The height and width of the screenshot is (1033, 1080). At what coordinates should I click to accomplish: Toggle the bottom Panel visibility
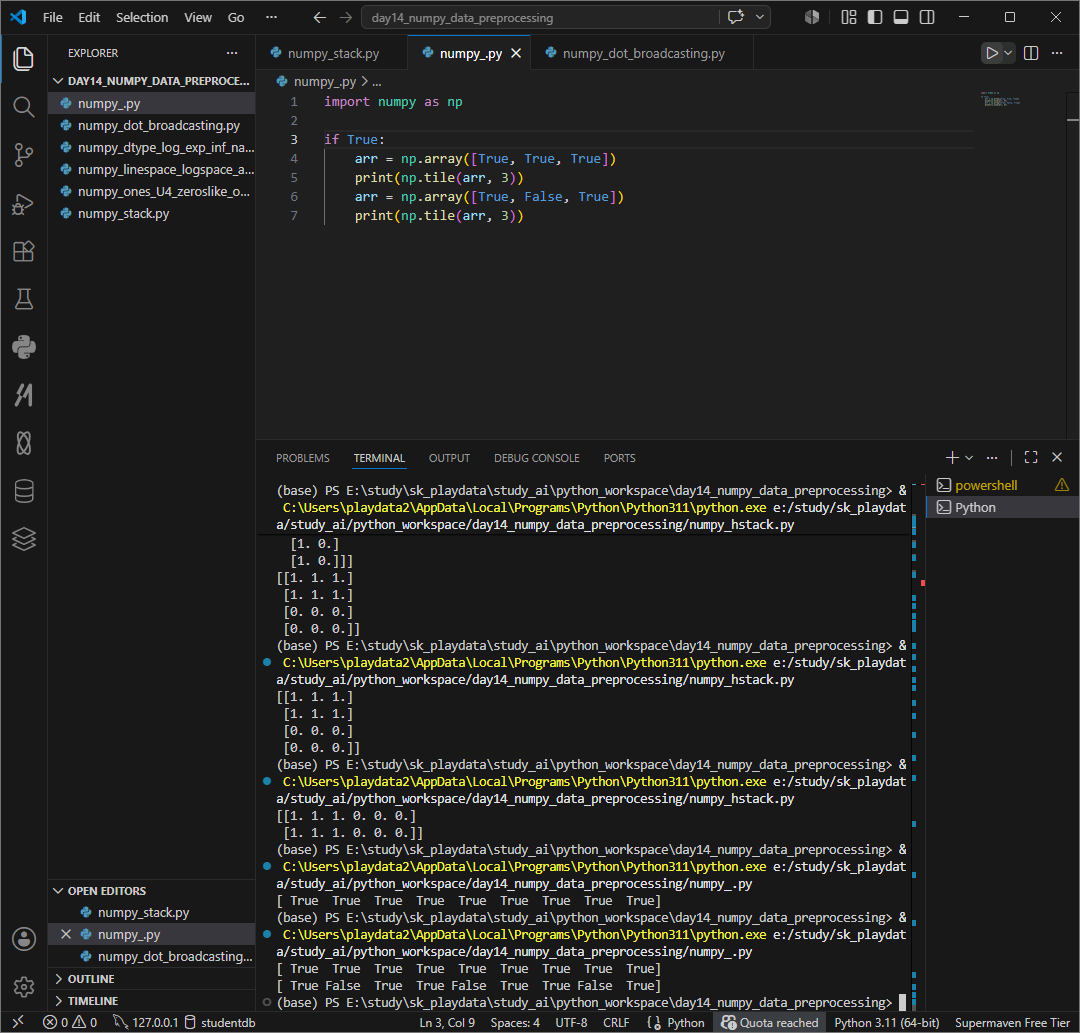(x=901, y=17)
